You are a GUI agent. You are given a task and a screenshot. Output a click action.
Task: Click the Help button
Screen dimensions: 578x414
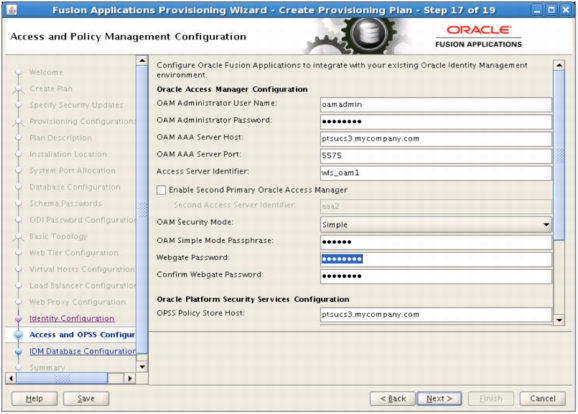point(34,399)
